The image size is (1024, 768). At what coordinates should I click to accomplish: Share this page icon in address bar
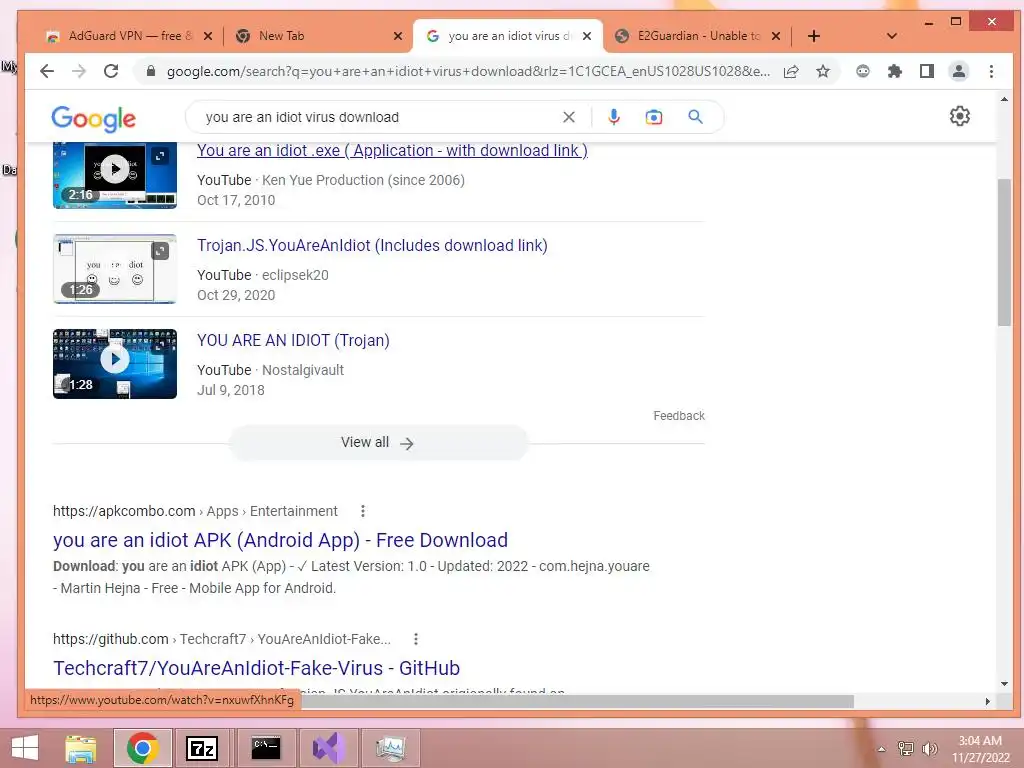tap(791, 71)
